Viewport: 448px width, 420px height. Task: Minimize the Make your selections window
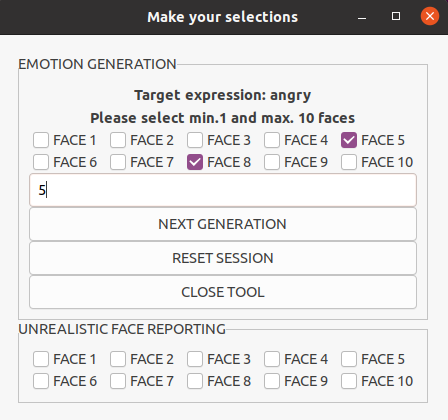pos(362,17)
